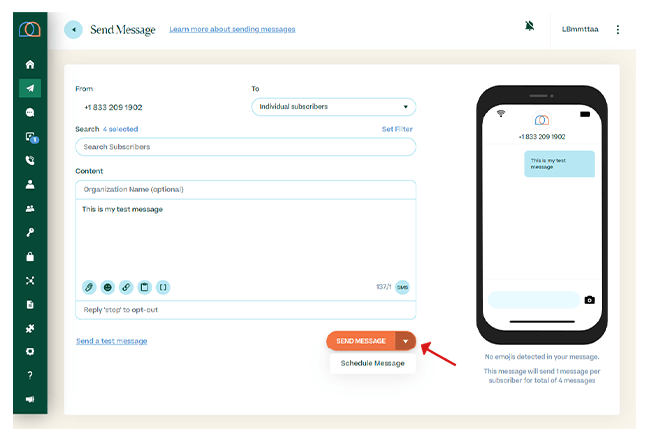The height and width of the screenshot is (444, 649).
Task: Select the paper plane Send Message sidebar item
Action: [x=30, y=88]
